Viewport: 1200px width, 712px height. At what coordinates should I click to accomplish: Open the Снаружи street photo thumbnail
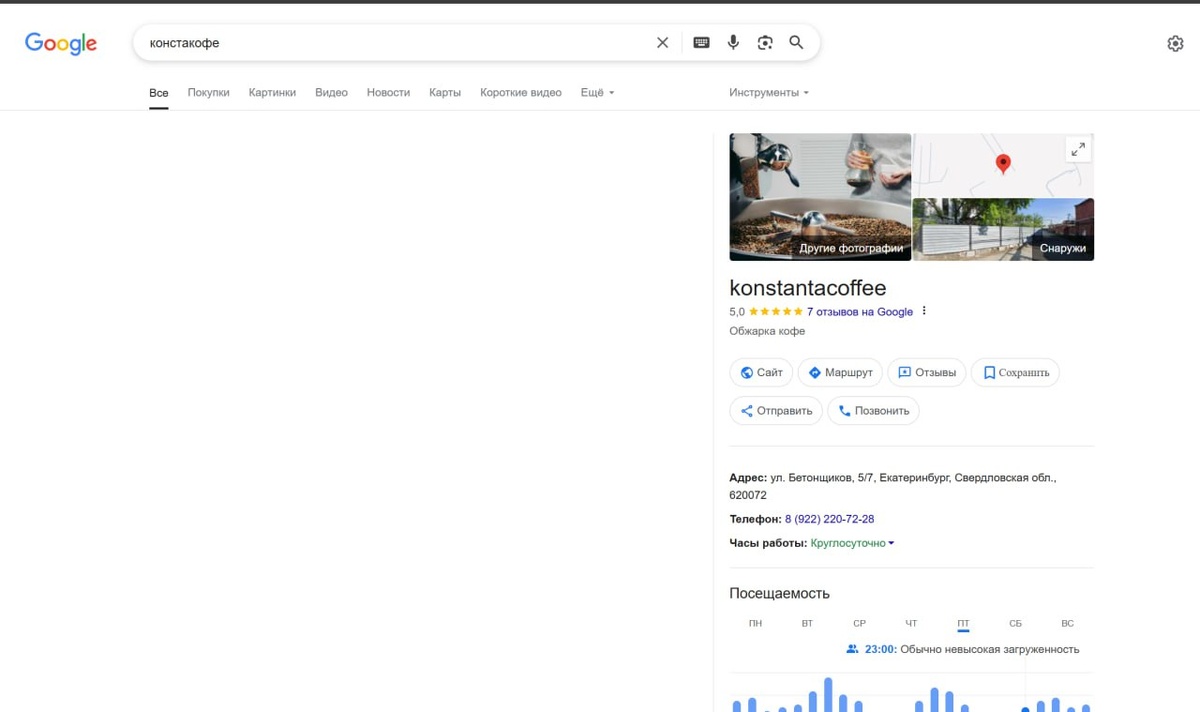[x=1003, y=229]
